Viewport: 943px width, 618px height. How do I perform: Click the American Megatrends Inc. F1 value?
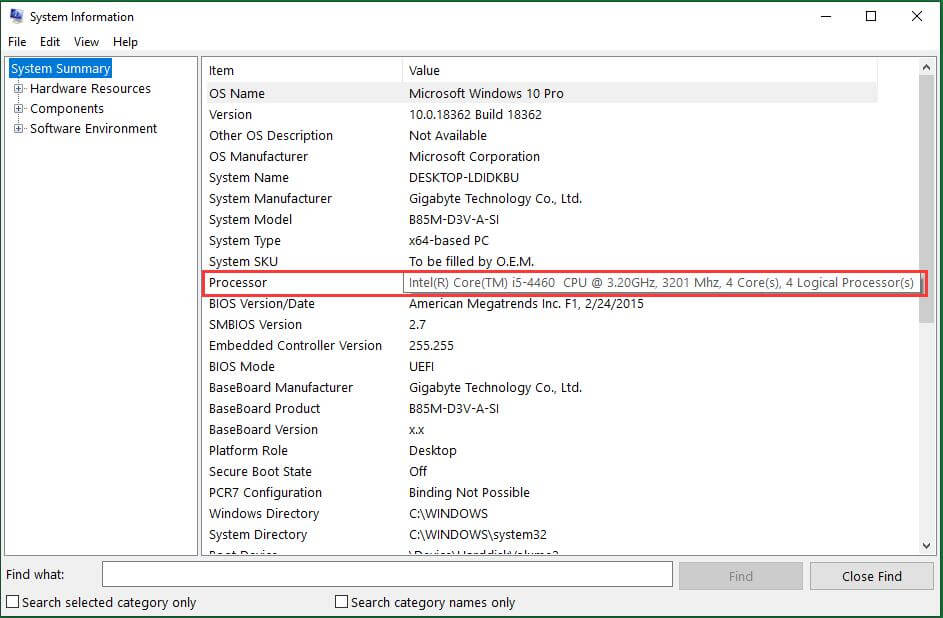(x=526, y=304)
